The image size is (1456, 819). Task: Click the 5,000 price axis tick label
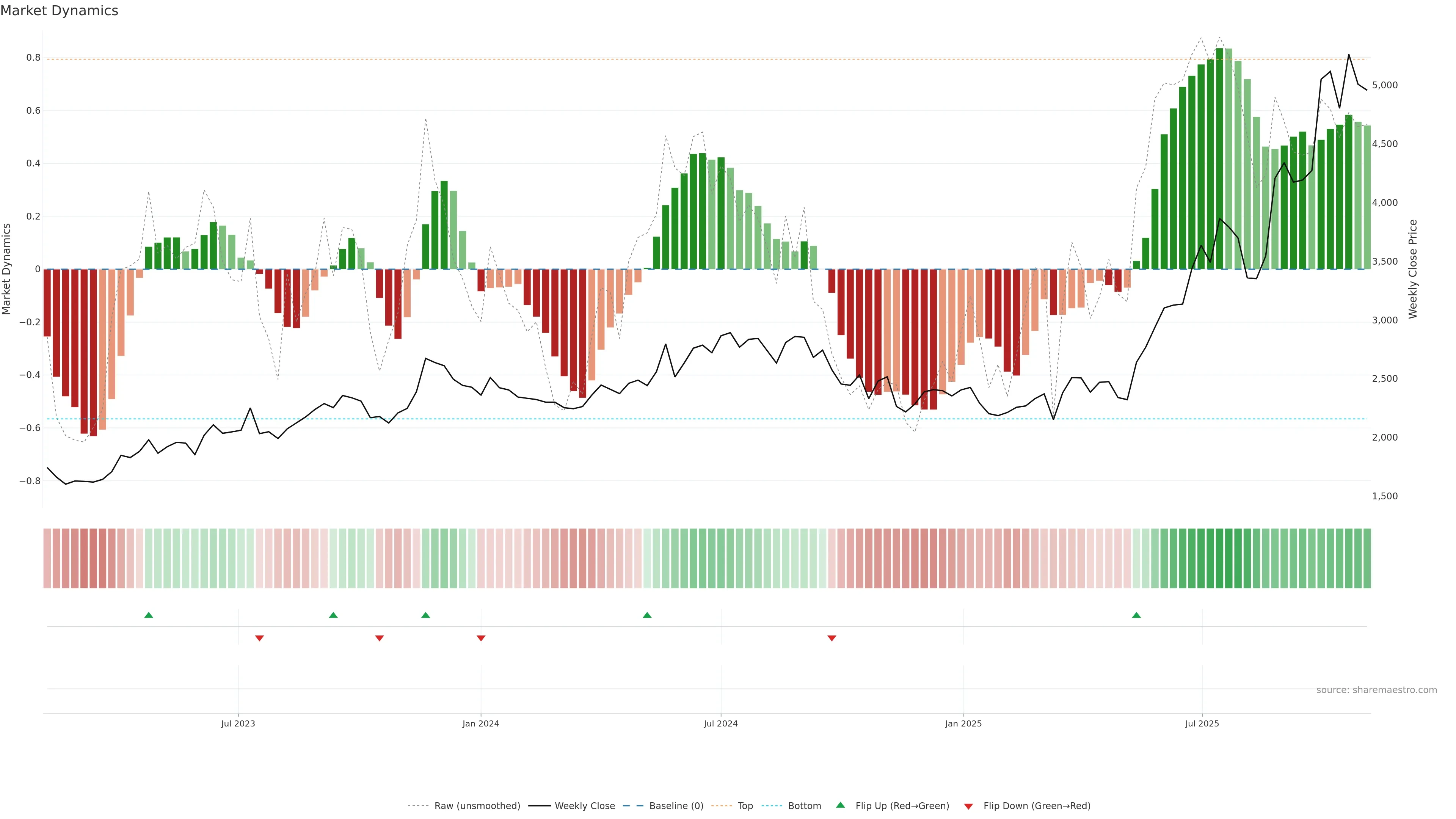(1384, 85)
